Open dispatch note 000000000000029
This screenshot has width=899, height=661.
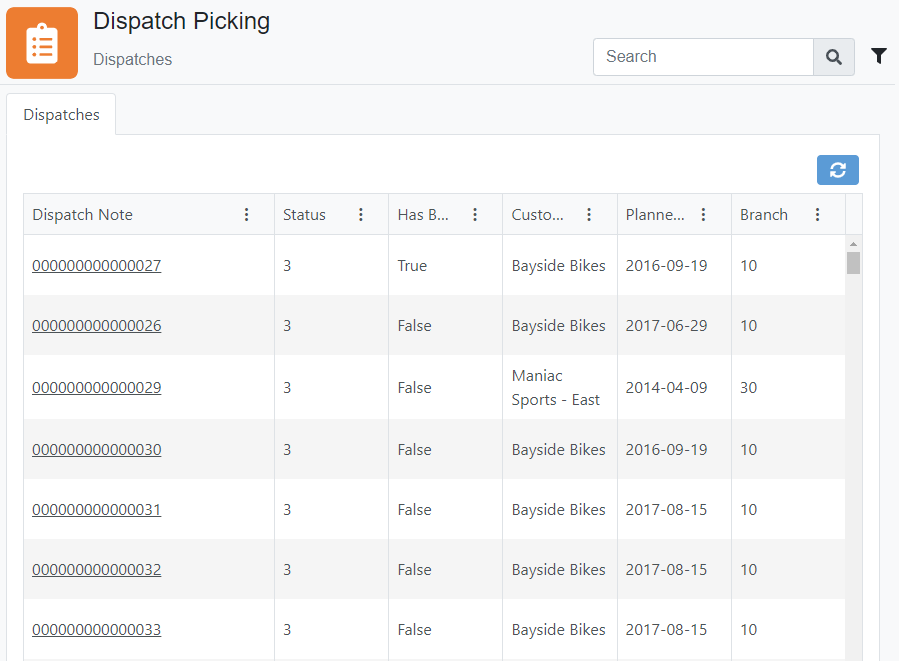[97, 388]
